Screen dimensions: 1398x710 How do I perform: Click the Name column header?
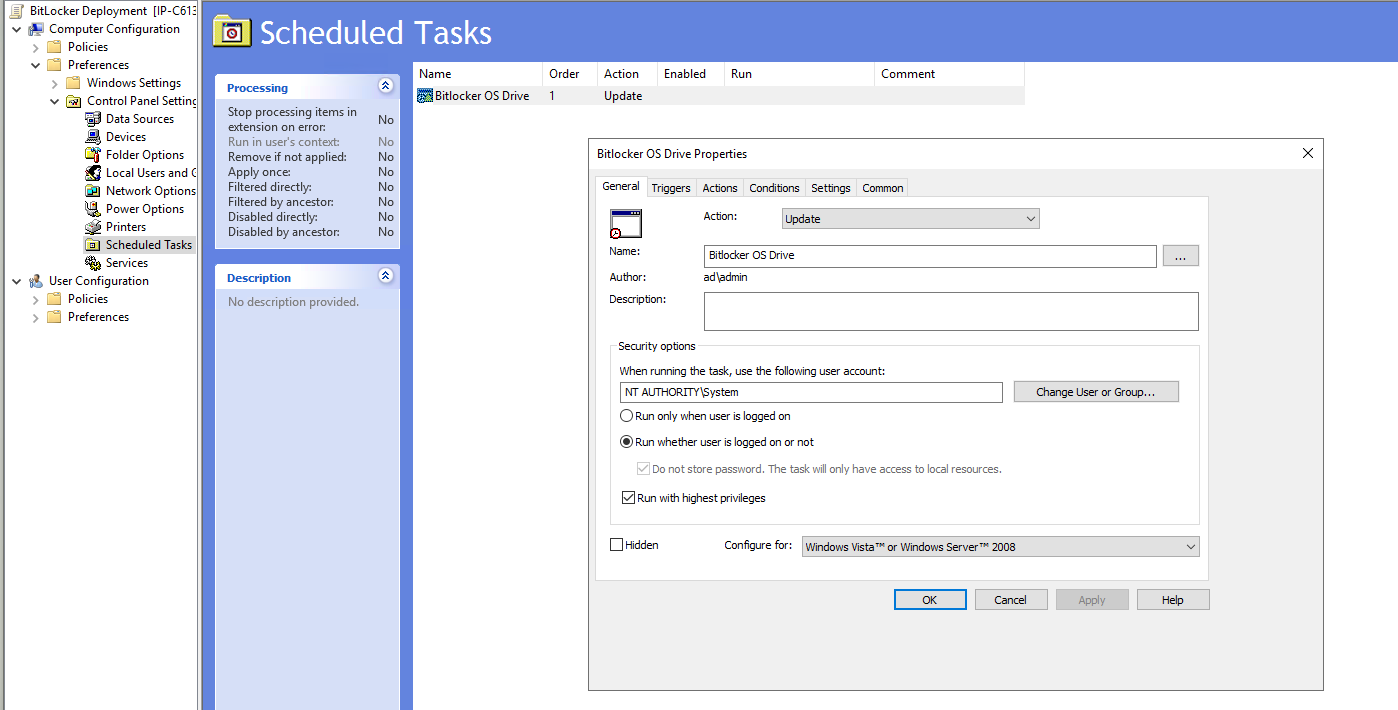[x=479, y=74]
